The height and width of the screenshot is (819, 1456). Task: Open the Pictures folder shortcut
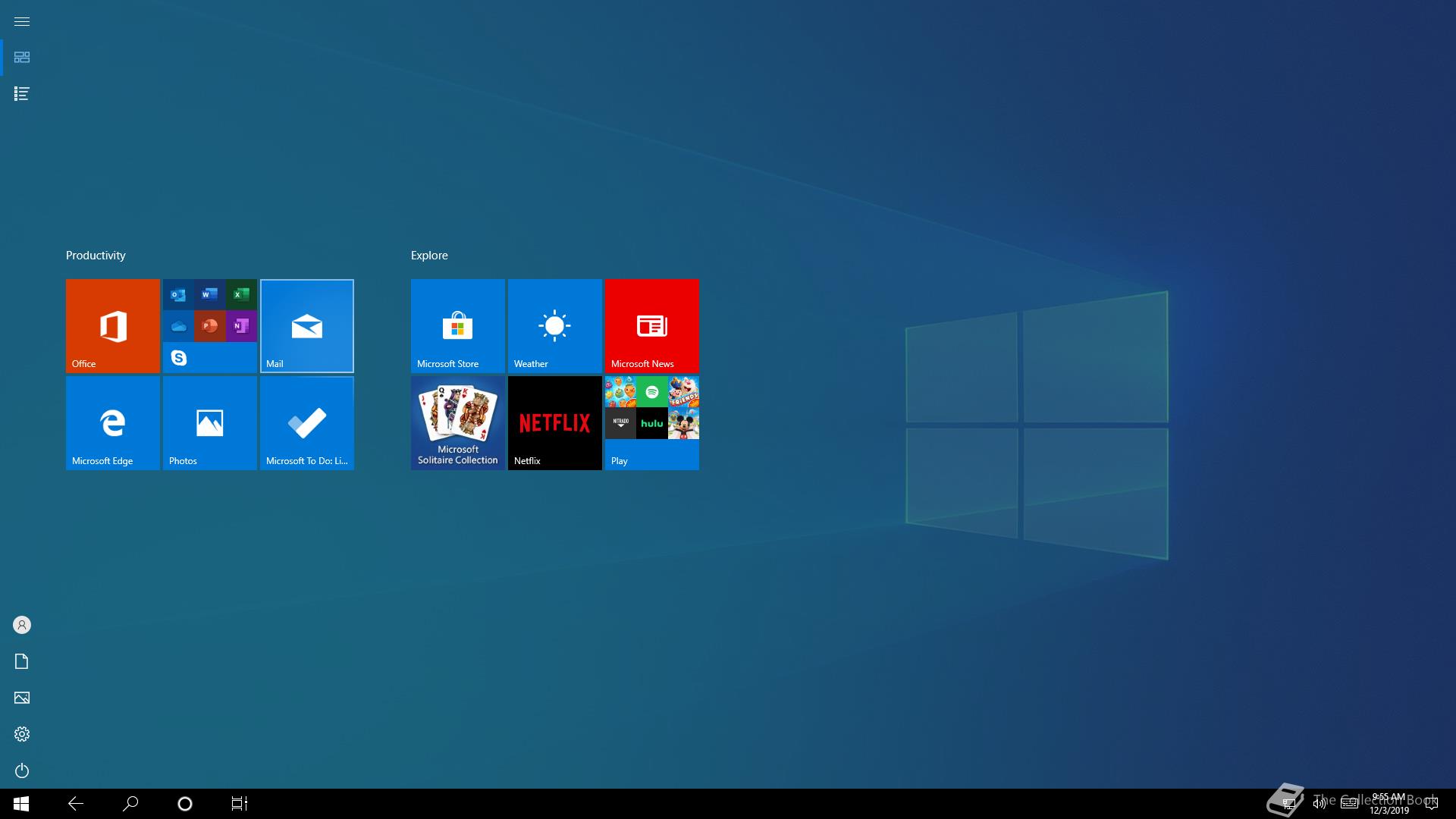point(22,698)
